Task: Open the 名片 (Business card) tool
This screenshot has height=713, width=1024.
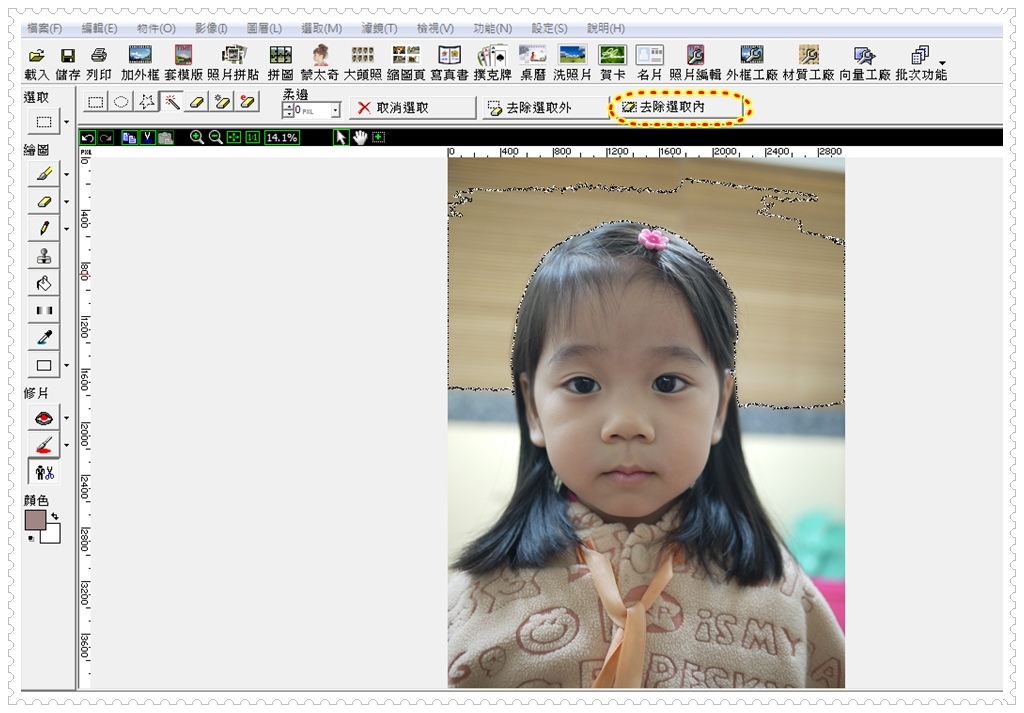Action: pos(649,63)
